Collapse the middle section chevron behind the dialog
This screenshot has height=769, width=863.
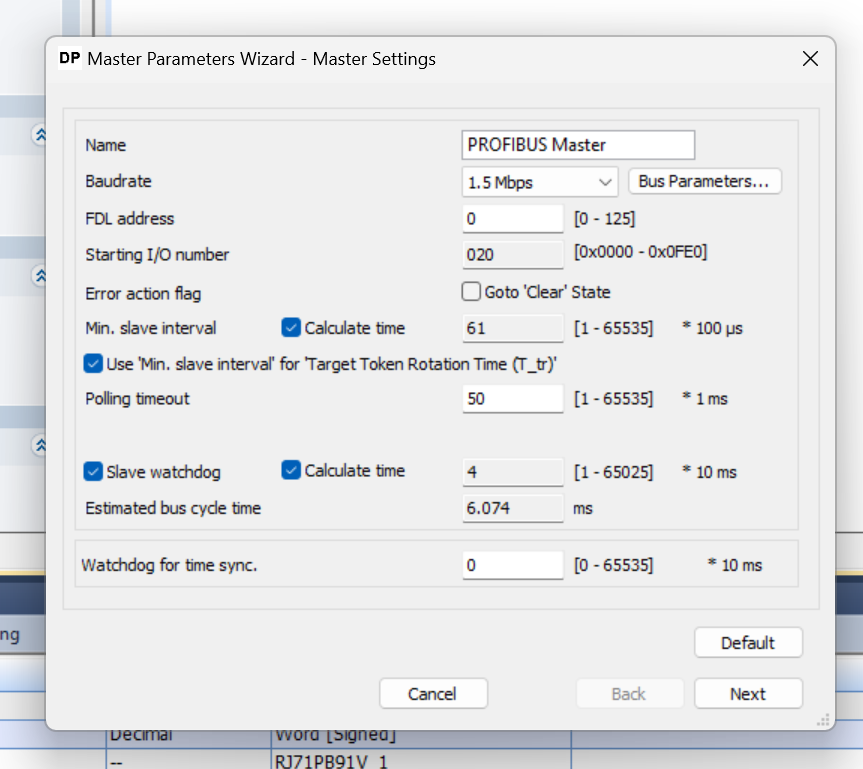click(x=41, y=276)
